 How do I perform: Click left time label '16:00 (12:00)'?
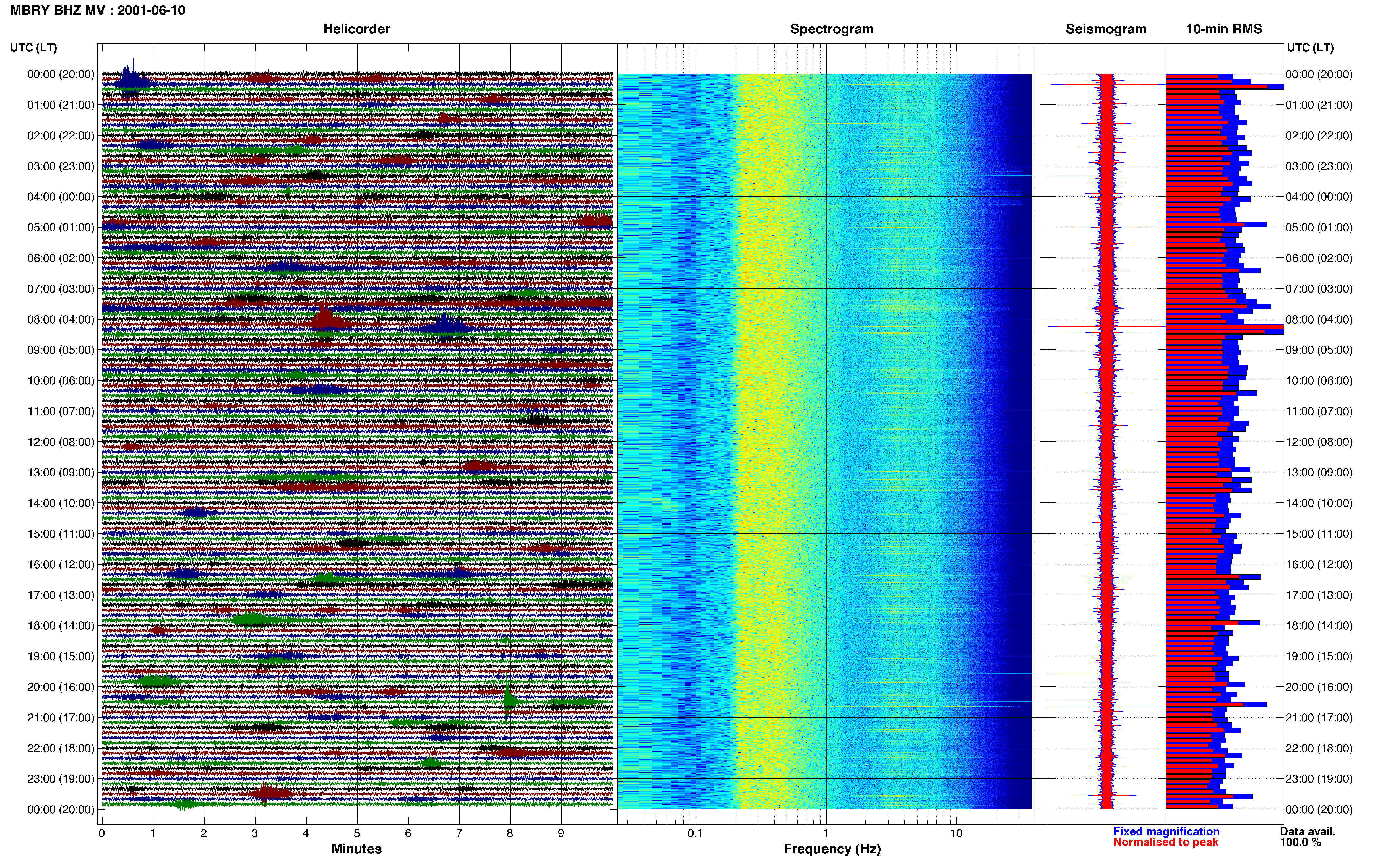click(x=60, y=564)
